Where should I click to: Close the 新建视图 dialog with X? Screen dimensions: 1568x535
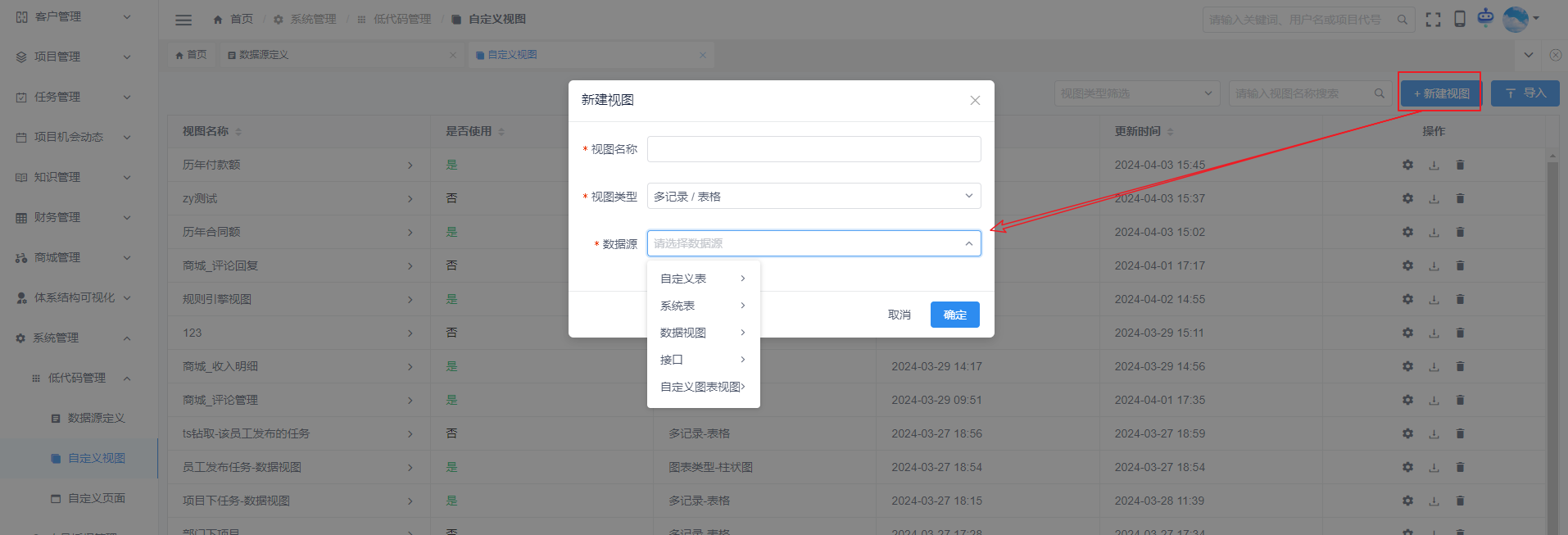(975, 100)
